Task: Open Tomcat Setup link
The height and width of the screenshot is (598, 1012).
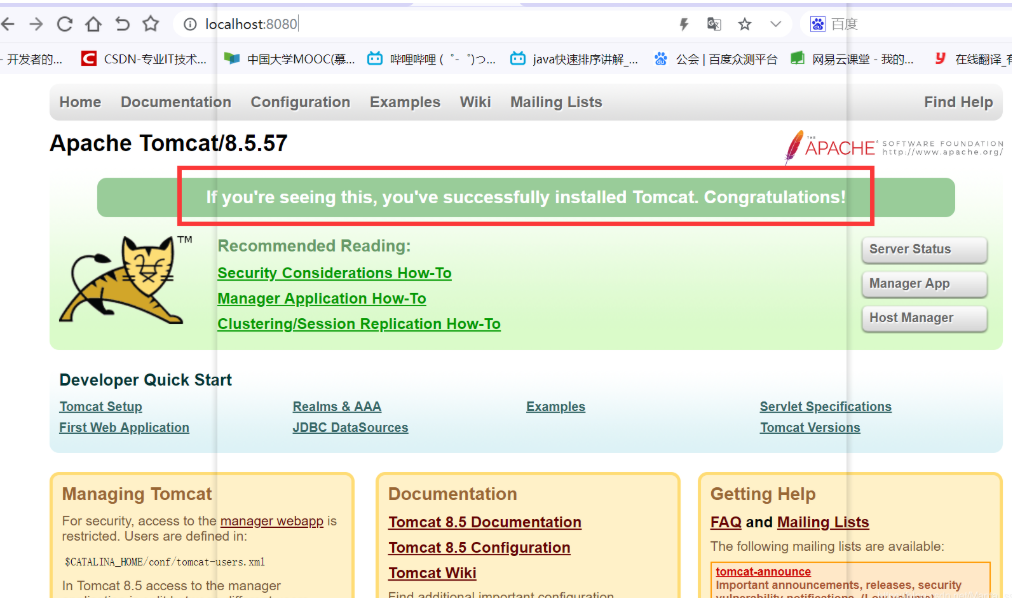Action: pos(101,406)
